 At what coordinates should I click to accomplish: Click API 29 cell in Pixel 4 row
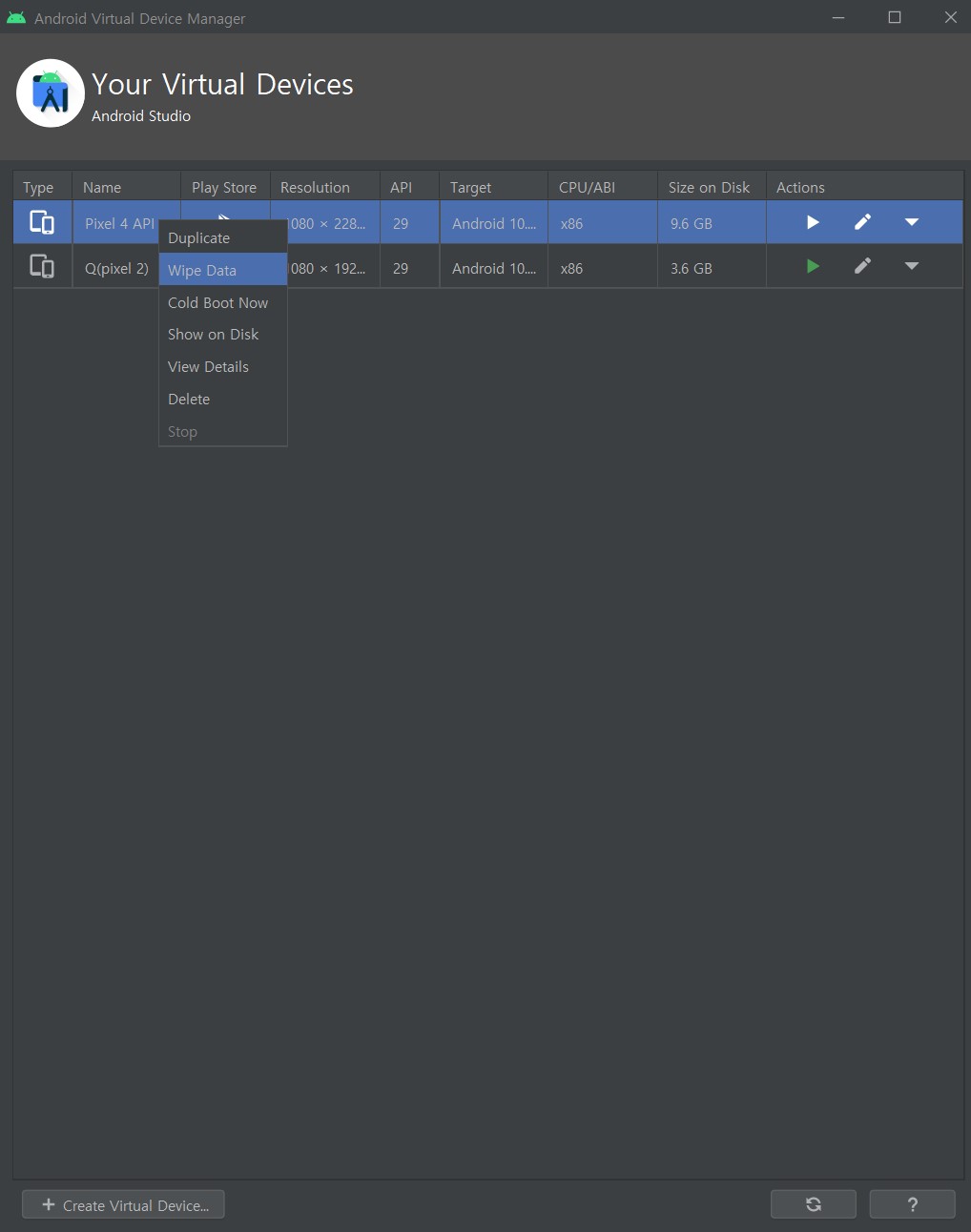[409, 223]
